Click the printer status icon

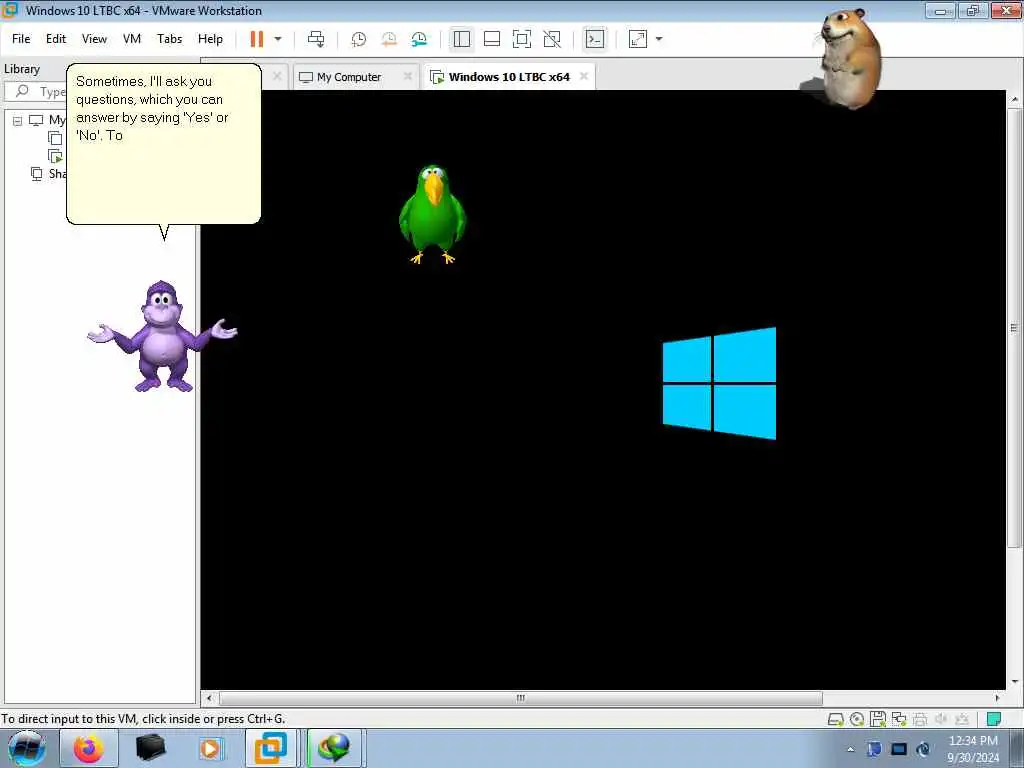point(920,720)
